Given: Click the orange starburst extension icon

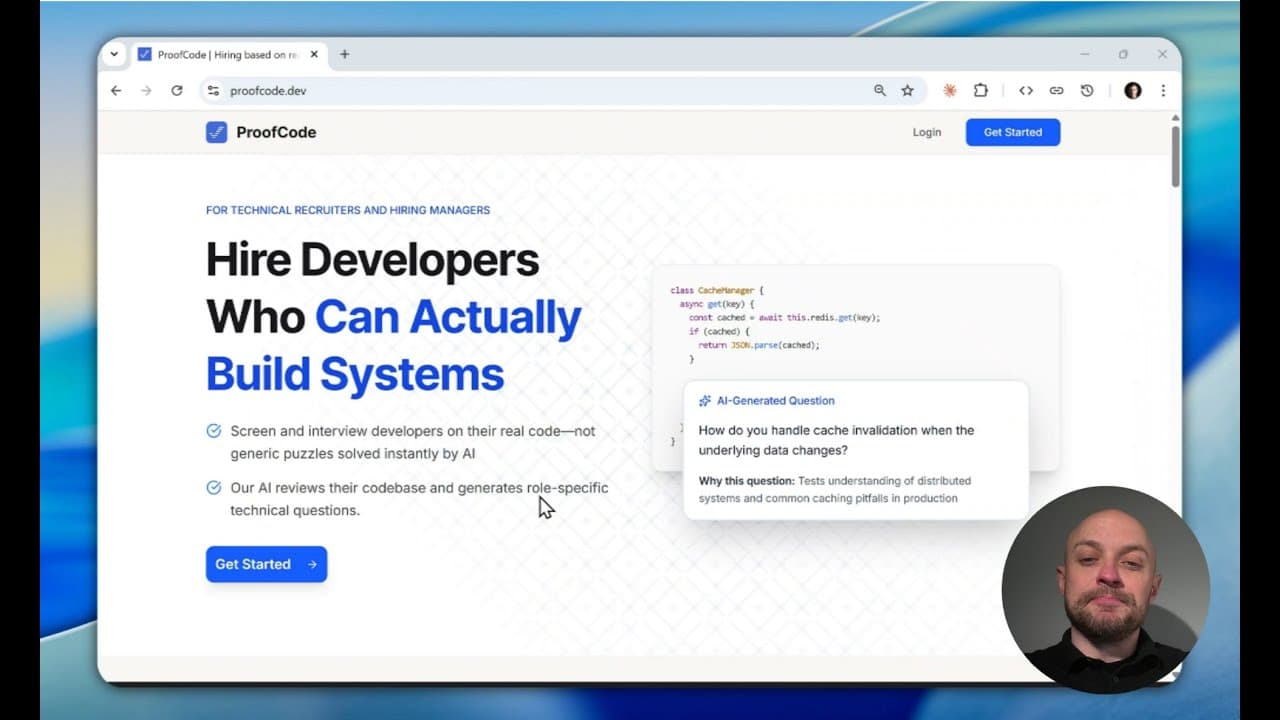Looking at the screenshot, I should (948, 90).
